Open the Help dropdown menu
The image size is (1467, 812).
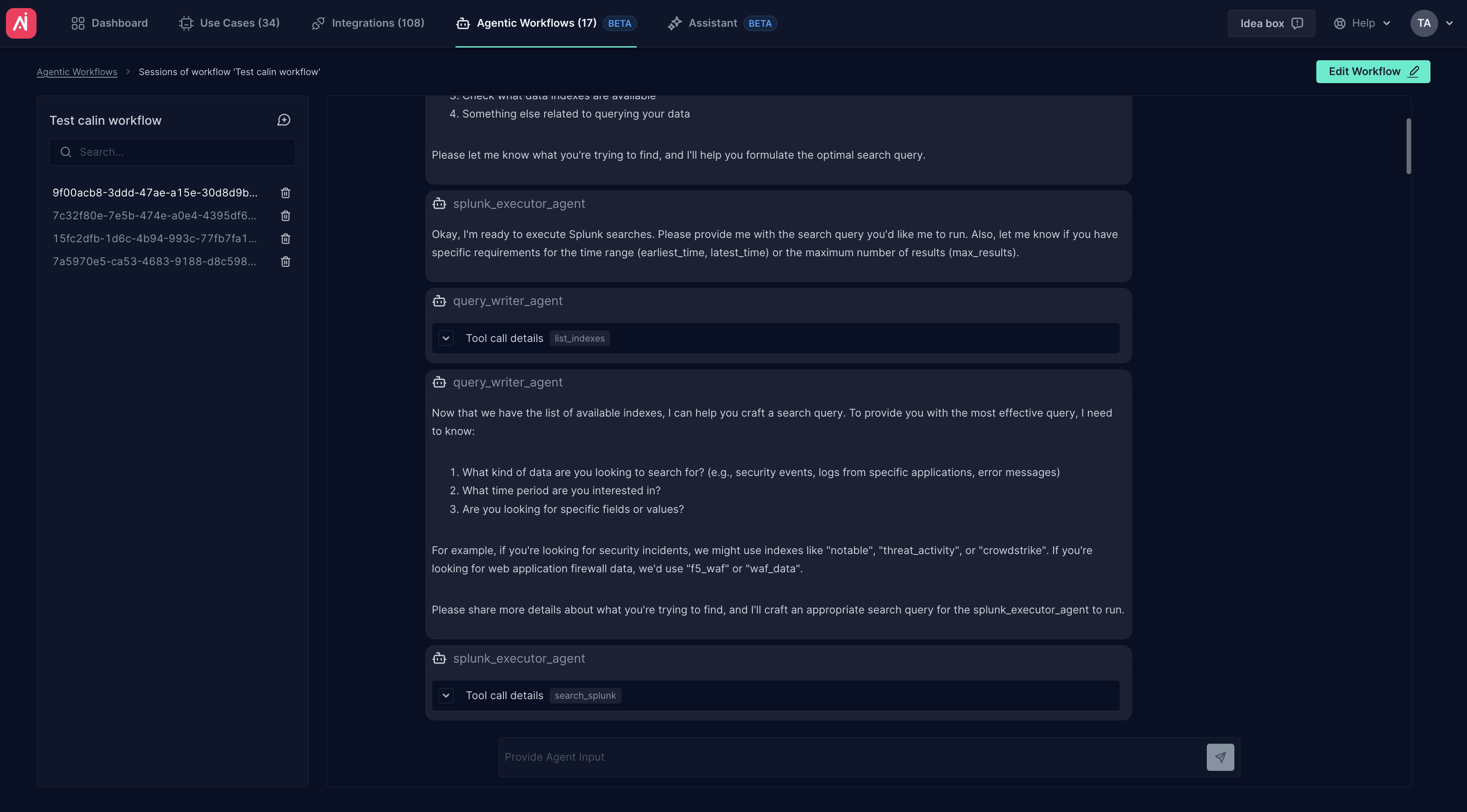1362,23
